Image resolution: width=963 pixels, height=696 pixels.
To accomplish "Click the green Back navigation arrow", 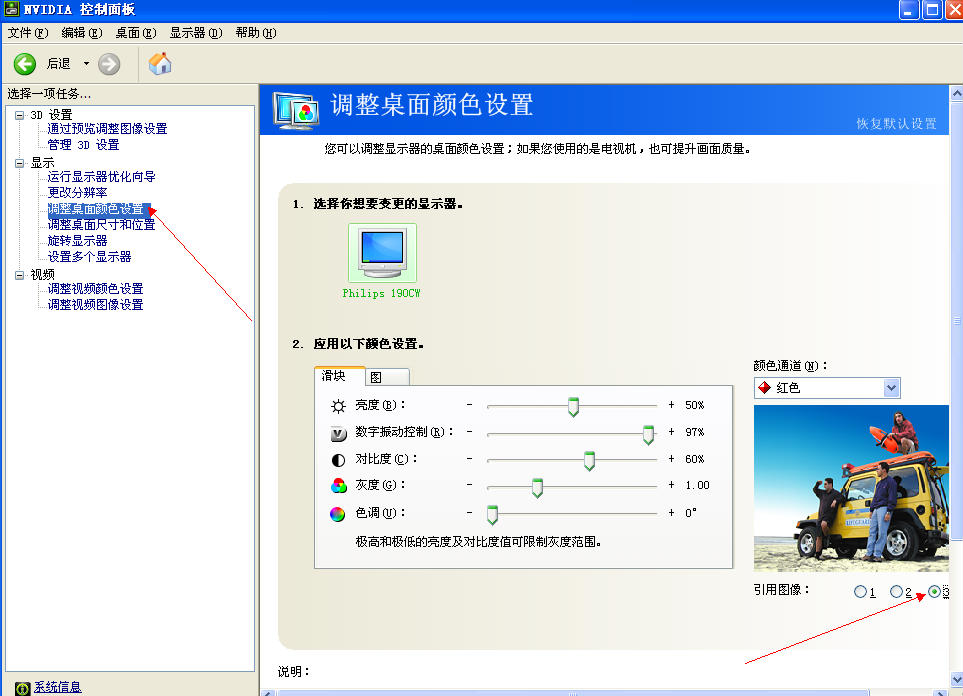I will (x=22, y=63).
